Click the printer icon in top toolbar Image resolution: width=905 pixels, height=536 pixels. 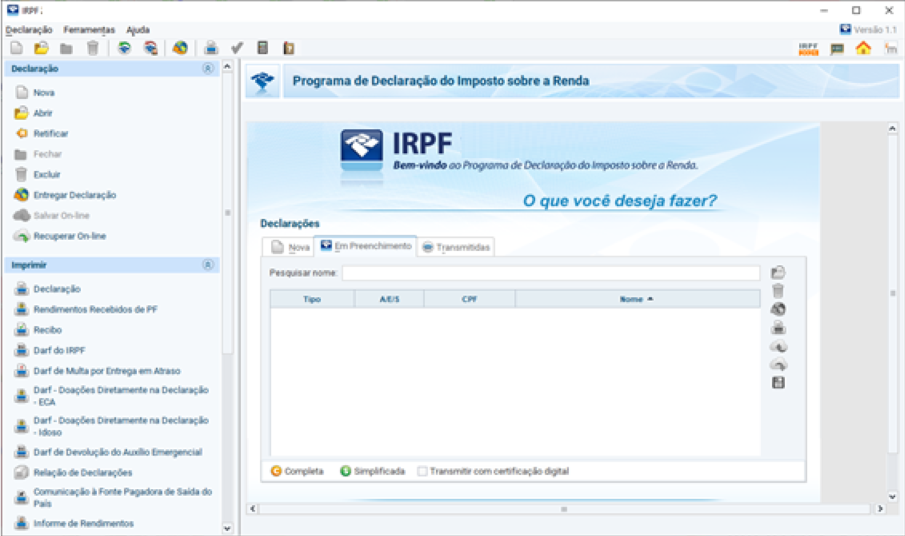coord(211,48)
